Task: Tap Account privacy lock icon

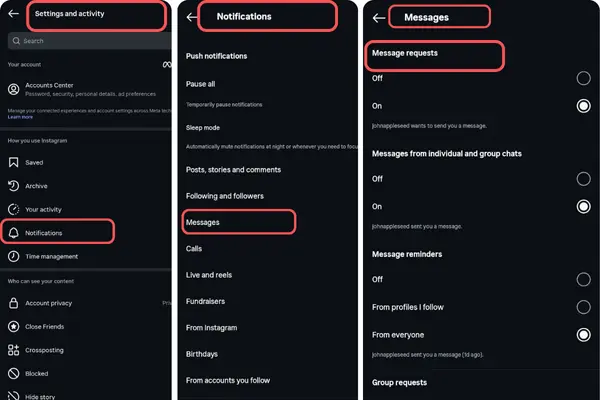Action: [x=14, y=303]
